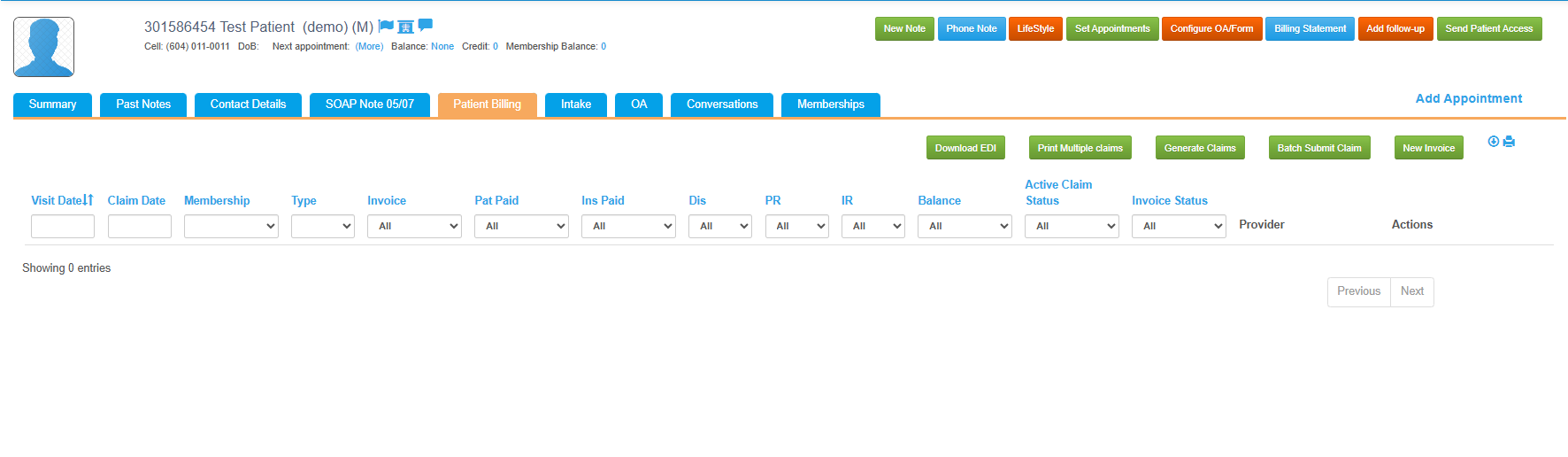Open the Dis filter dropdown
The image size is (1568, 457).
[x=720, y=226]
